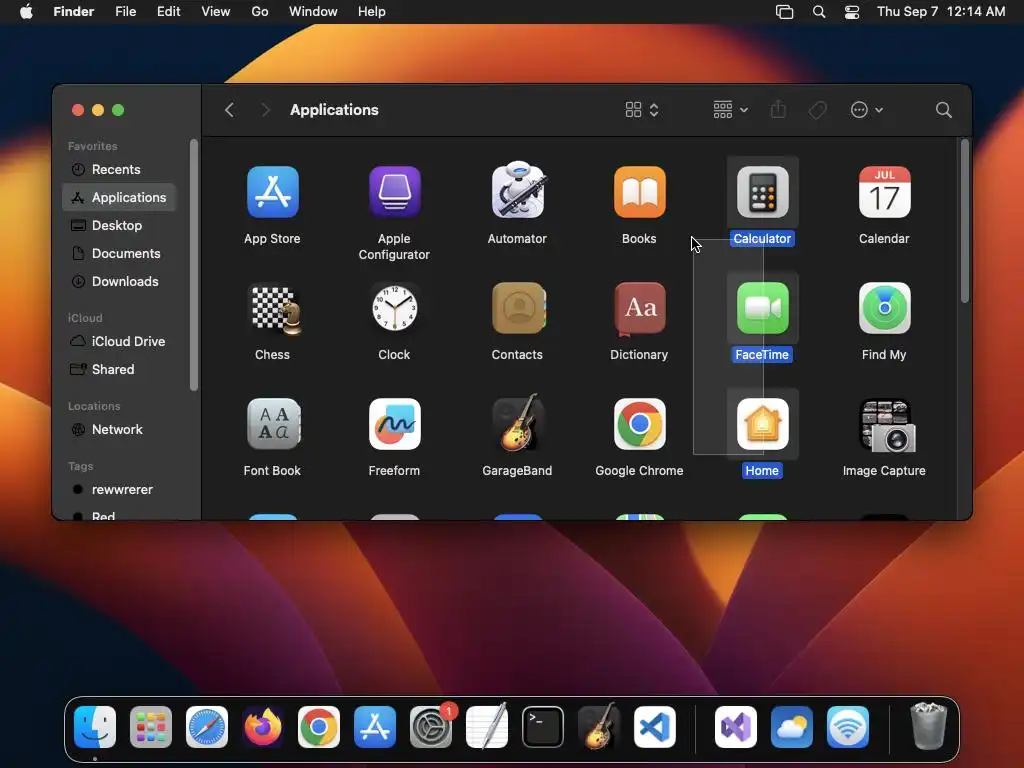Open the File menu
Screen dimensions: 1024x768
coord(125,12)
